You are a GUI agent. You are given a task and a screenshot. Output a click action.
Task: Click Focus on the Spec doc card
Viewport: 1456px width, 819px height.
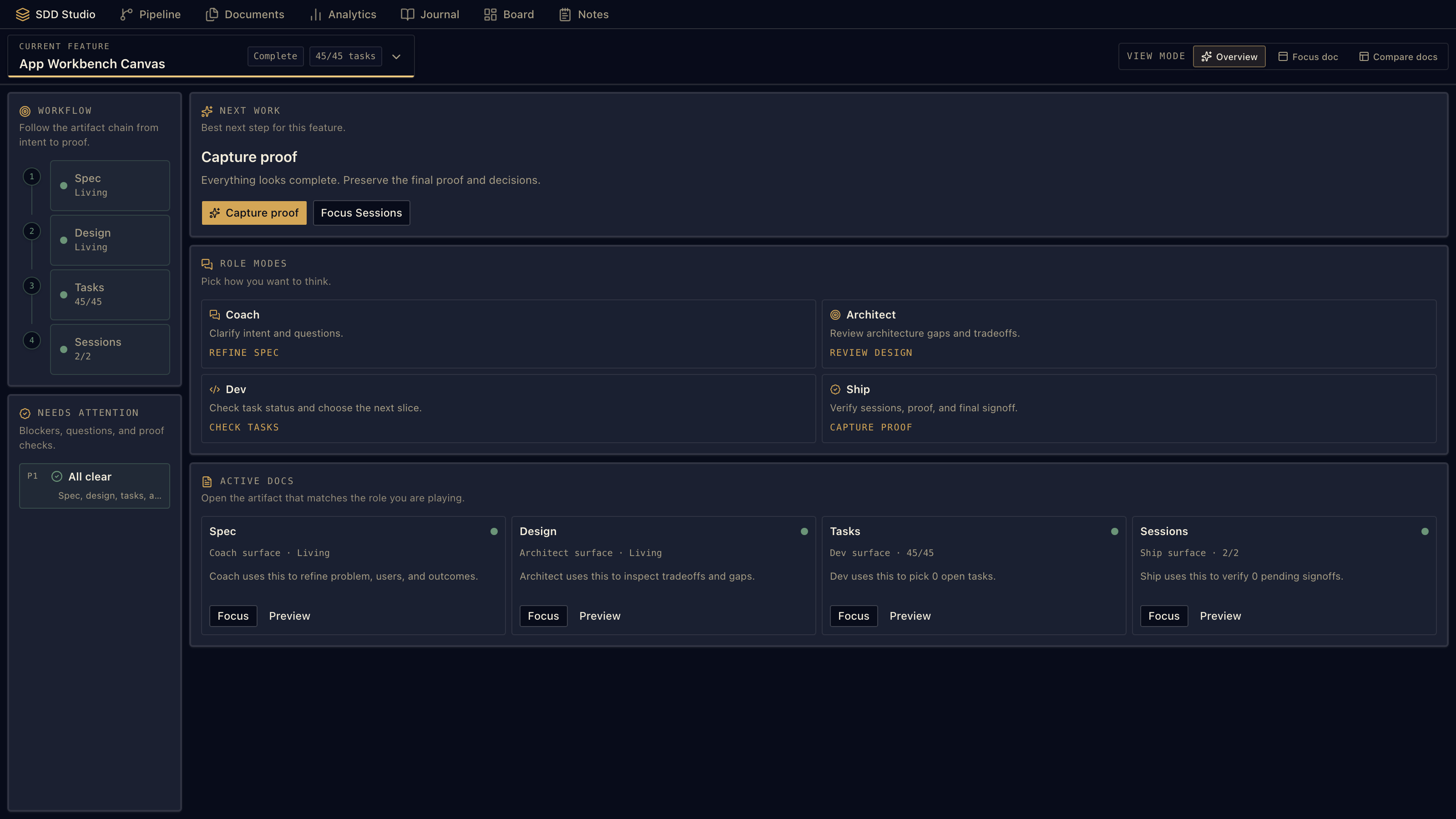tap(233, 616)
